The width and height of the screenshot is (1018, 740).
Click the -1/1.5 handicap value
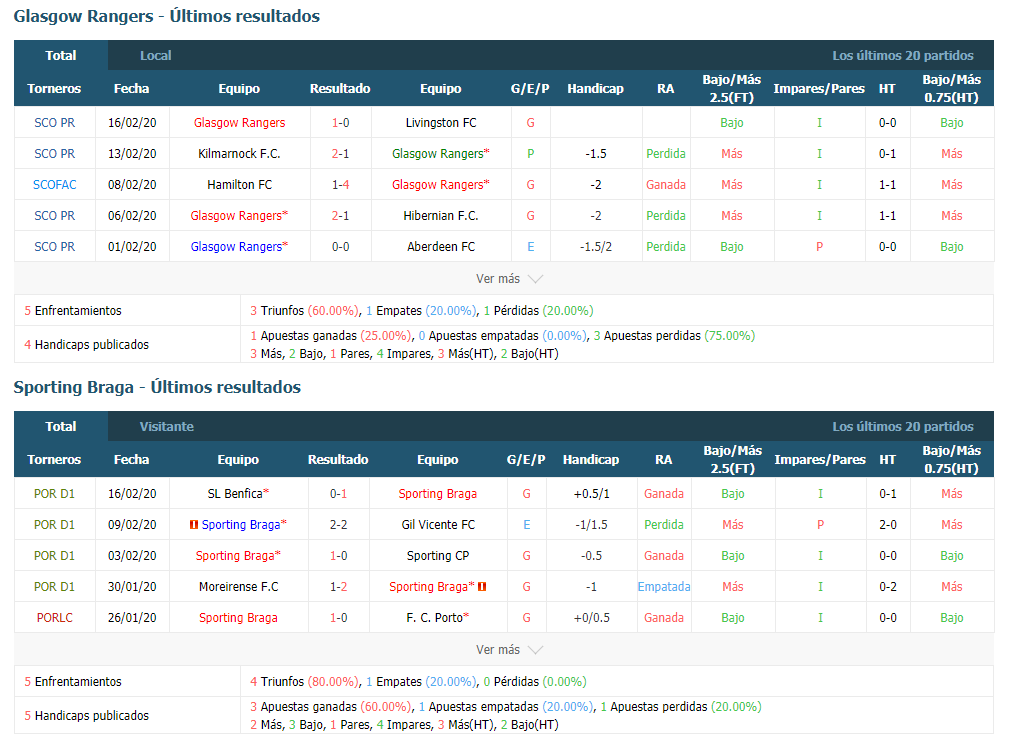point(591,525)
